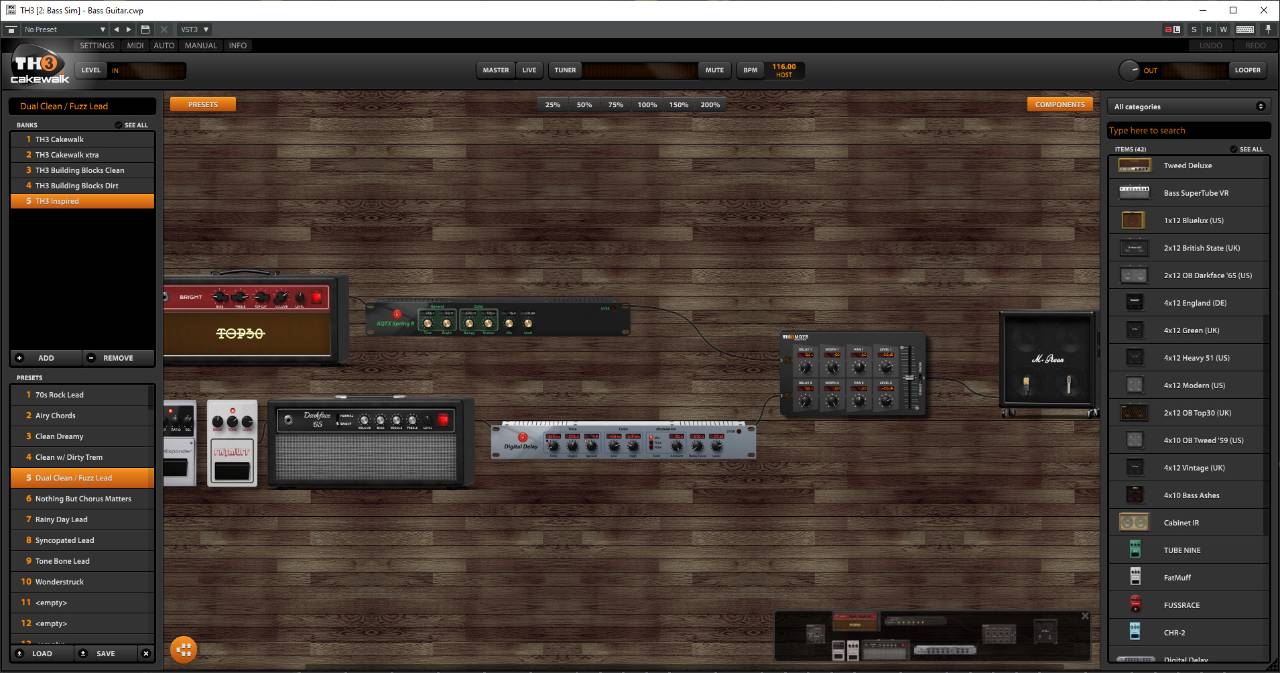Open the No Preset dropdown
Image resolution: width=1280 pixels, height=673 pixels.
(x=64, y=30)
